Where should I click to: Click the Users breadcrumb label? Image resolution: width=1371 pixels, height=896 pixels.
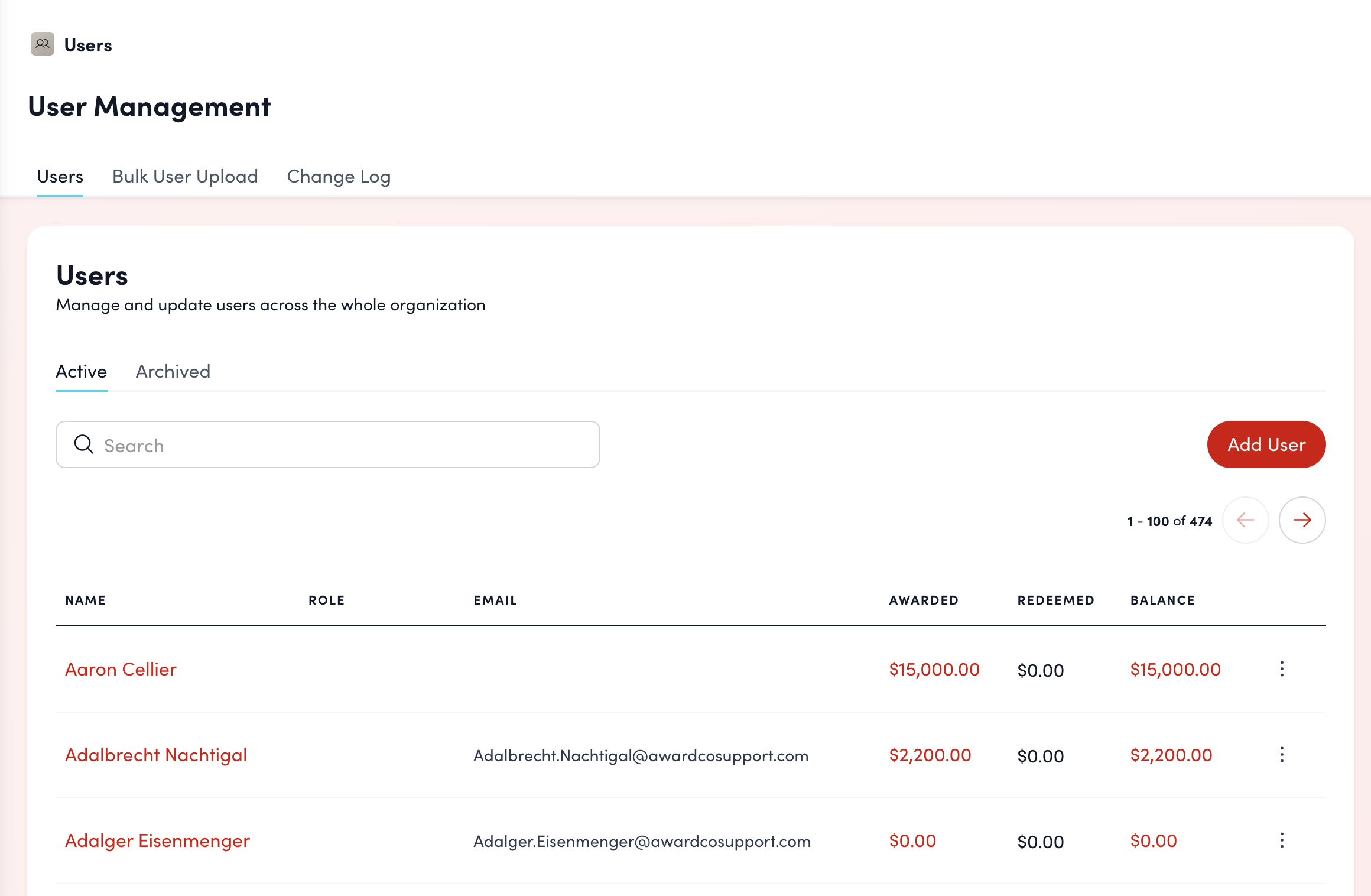click(x=88, y=46)
